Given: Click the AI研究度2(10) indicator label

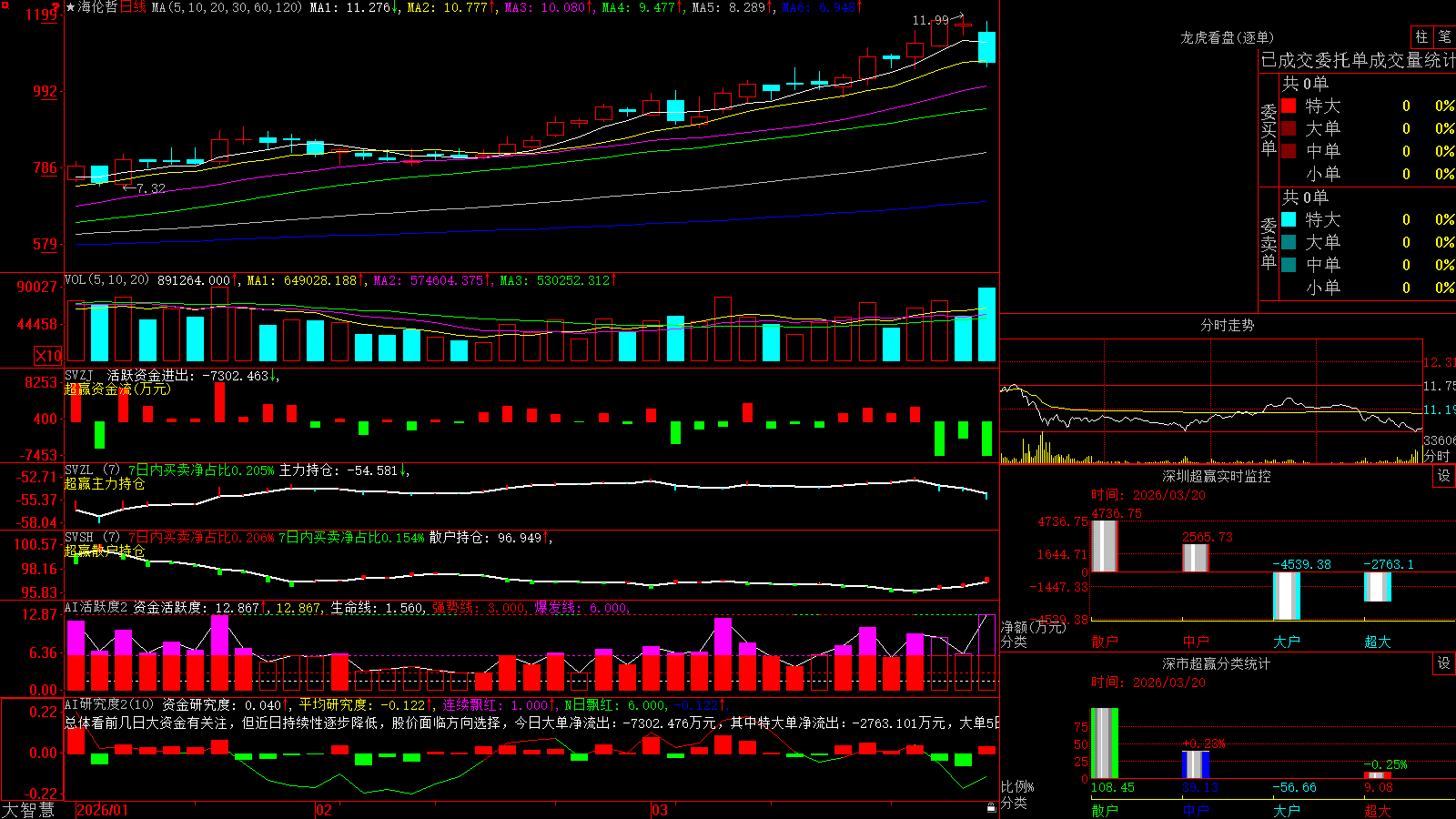Looking at the screenshot, I should click(109, 704).
